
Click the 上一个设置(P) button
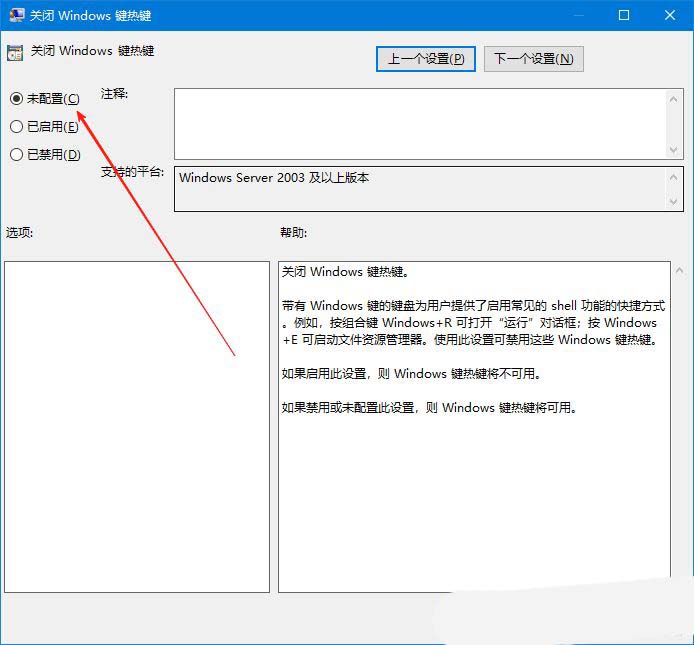point(426,59)
